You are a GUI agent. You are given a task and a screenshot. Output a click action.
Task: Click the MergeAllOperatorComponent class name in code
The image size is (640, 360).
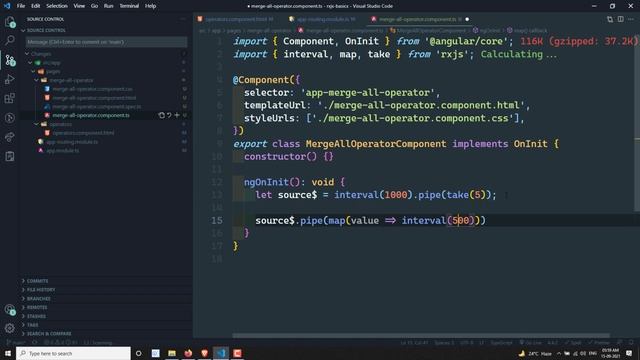[376, 144]
